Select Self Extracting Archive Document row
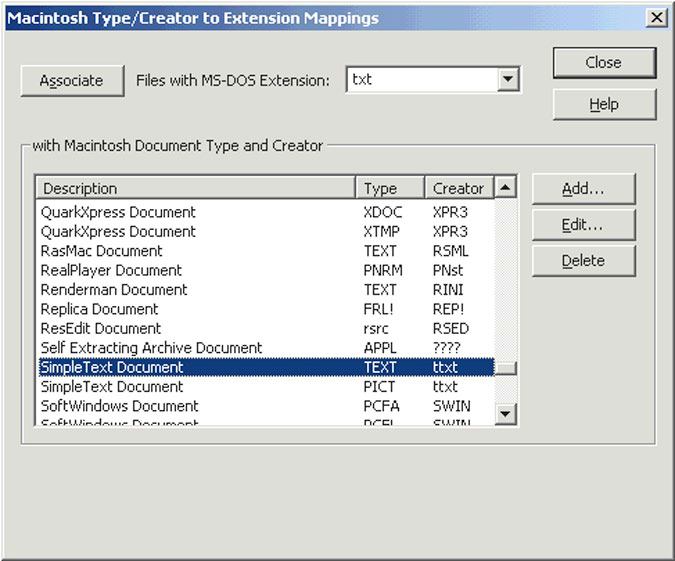675x561 pixels. point(266,348)
